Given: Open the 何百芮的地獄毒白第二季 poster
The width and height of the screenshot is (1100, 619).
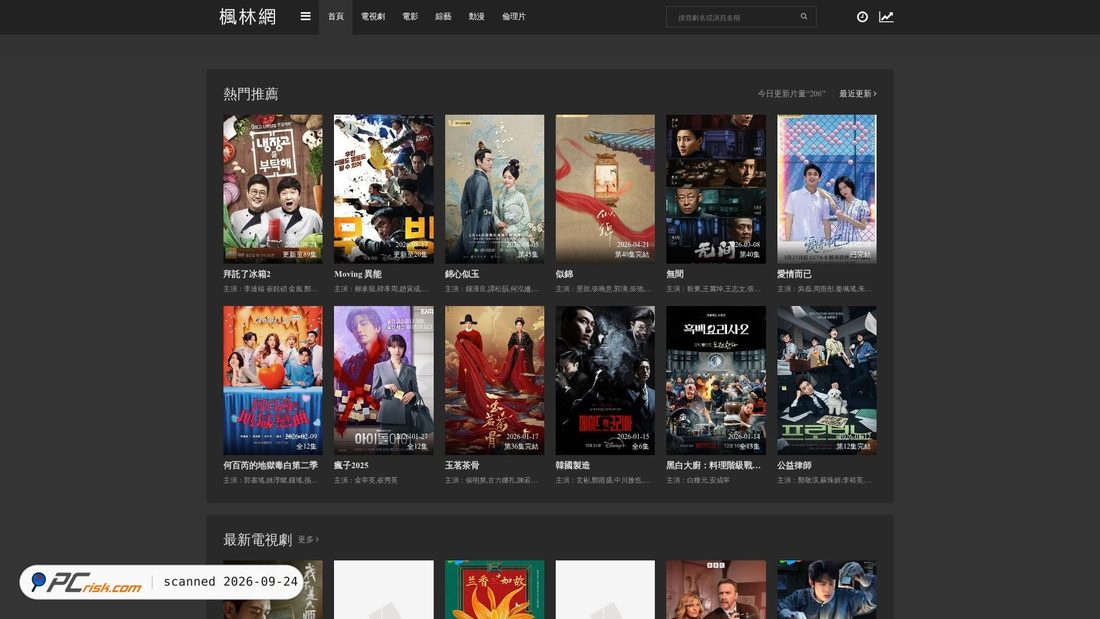Looking at the screenshot, I should (273, 380).
